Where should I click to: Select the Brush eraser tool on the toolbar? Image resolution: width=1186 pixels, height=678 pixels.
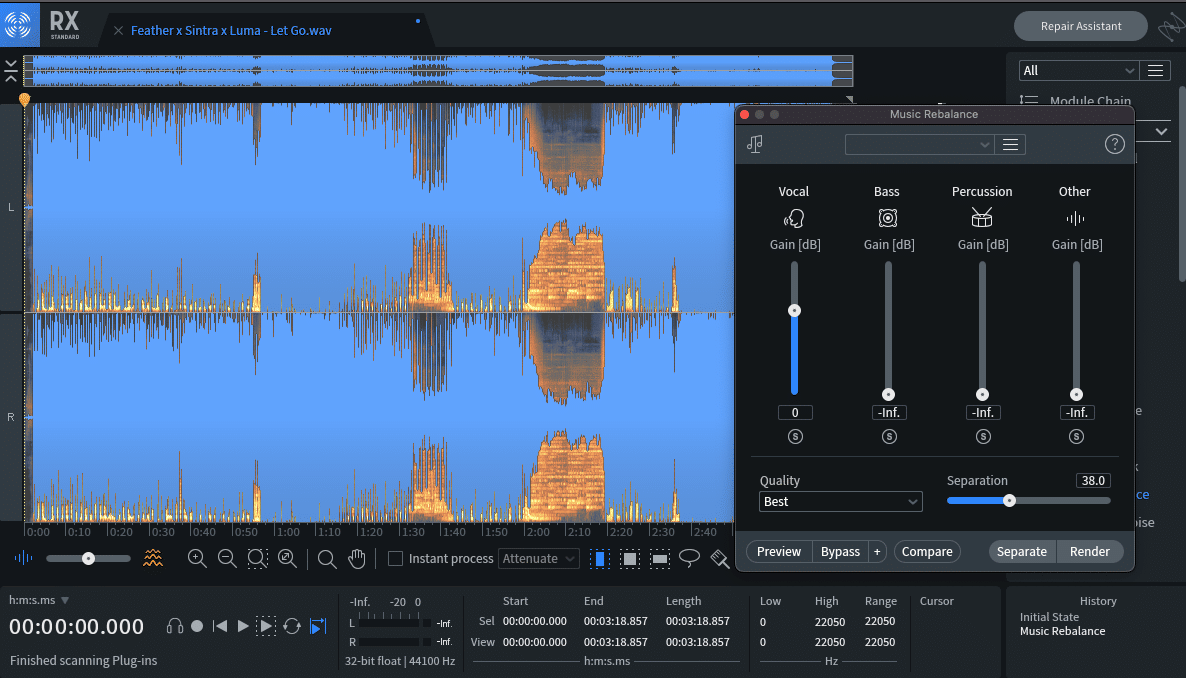tap(719, 558)
